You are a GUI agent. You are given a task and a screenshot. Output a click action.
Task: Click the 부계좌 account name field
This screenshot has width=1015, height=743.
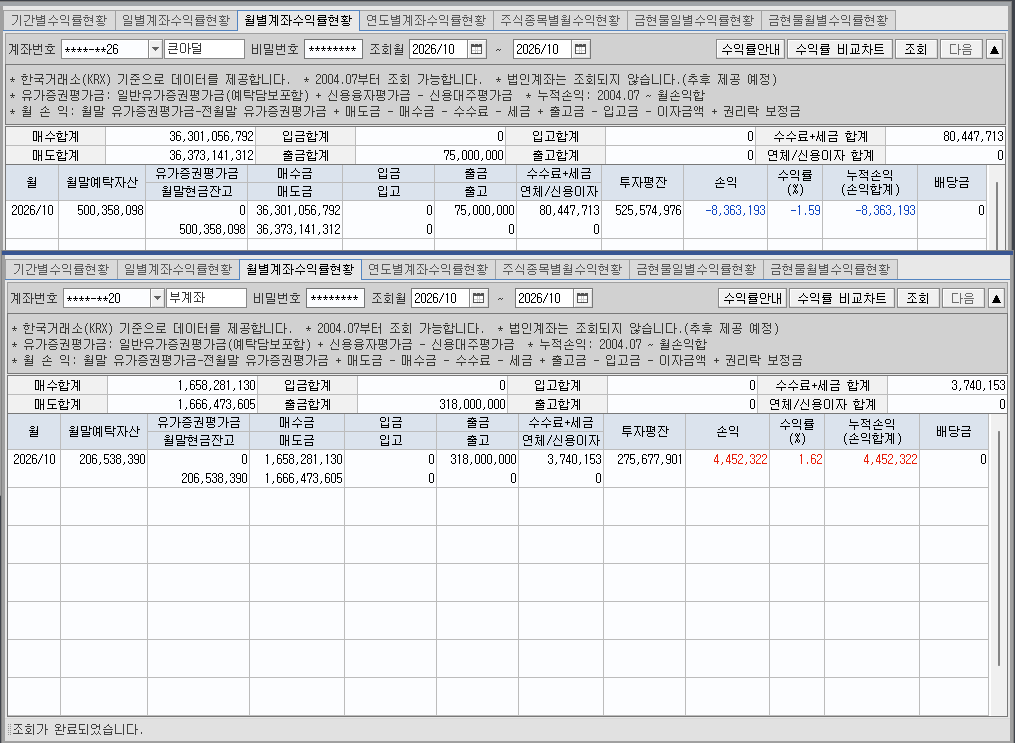pos(206,298)
